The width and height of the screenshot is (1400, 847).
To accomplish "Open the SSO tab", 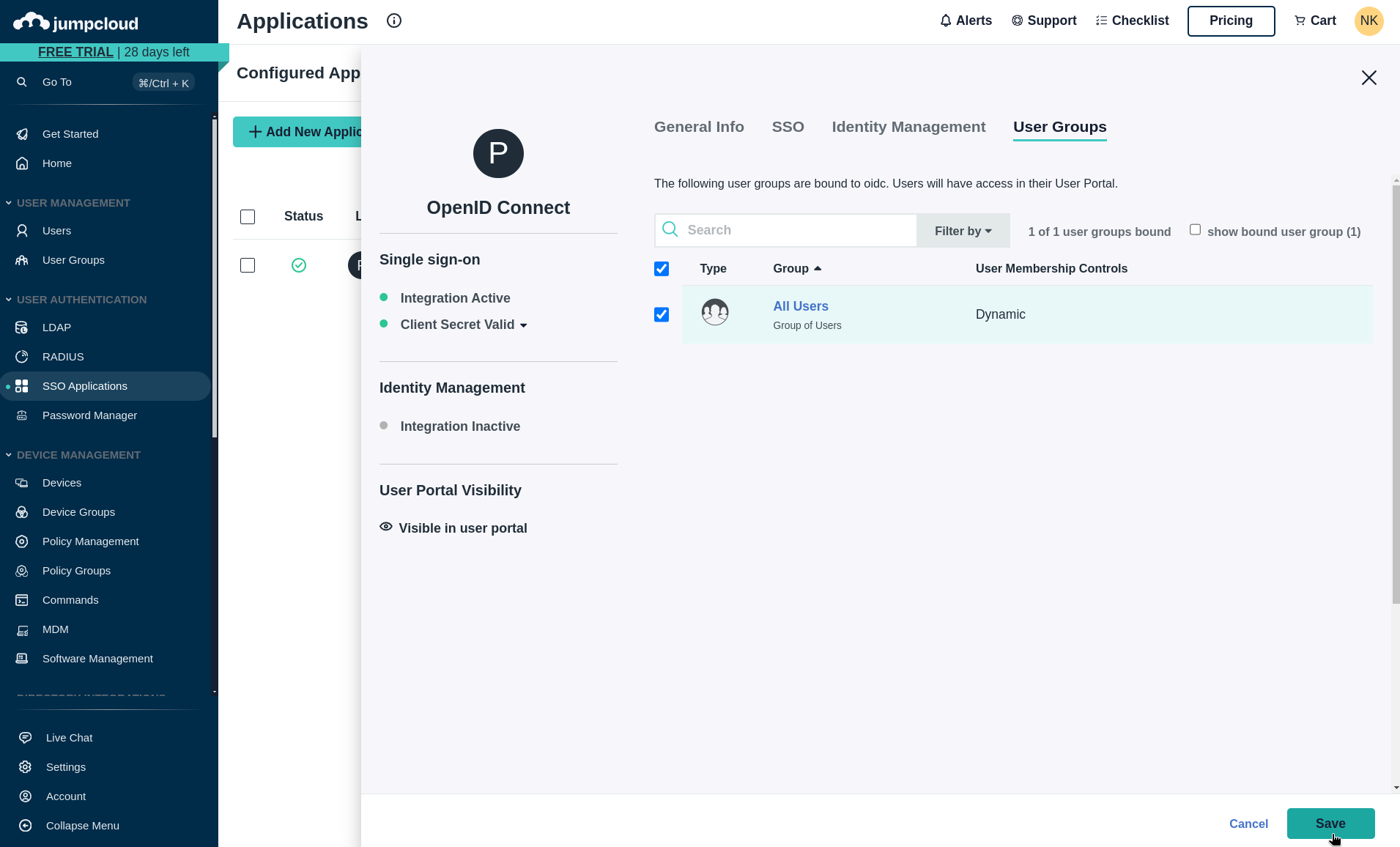I will click(788, 127).
